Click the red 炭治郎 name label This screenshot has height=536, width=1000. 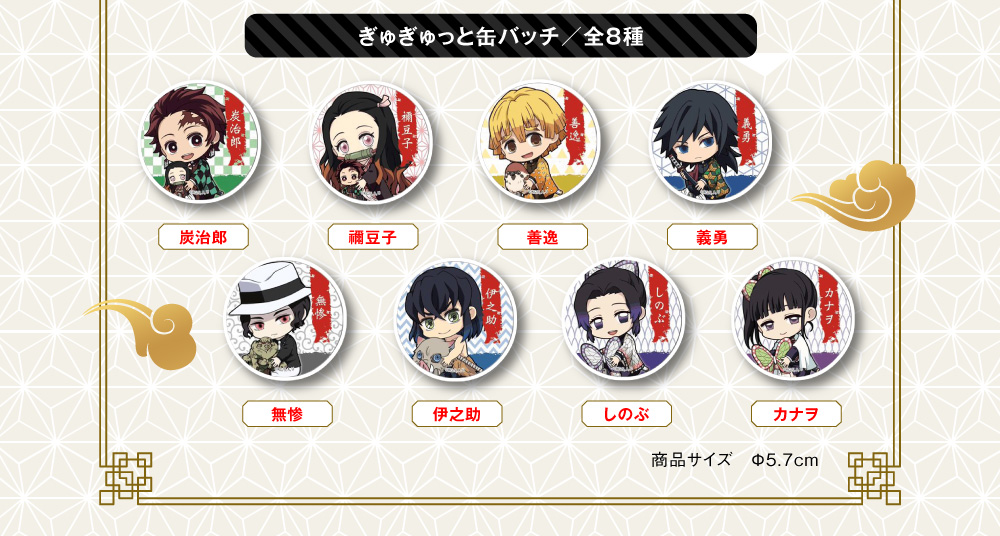203,237
